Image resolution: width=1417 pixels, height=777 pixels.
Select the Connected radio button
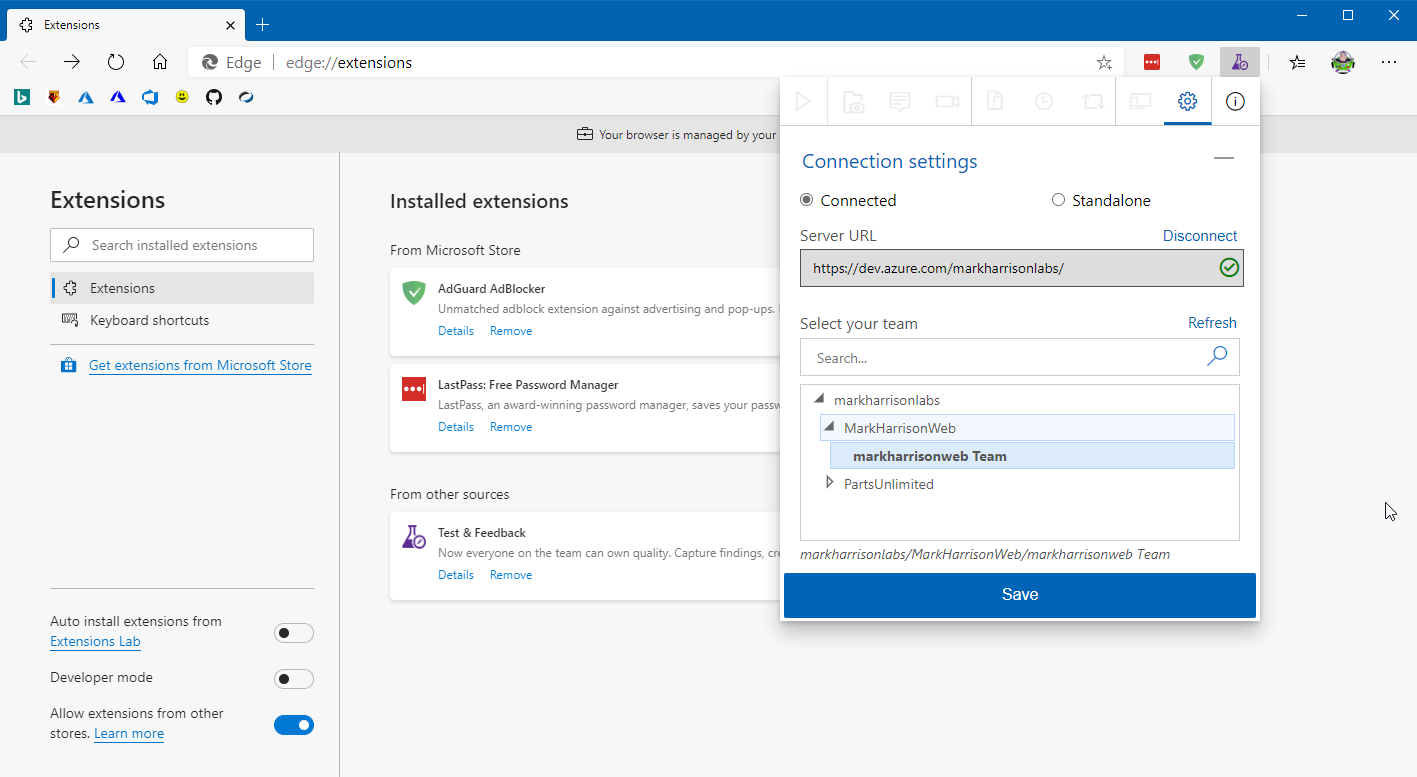click(x=807, y=200)
